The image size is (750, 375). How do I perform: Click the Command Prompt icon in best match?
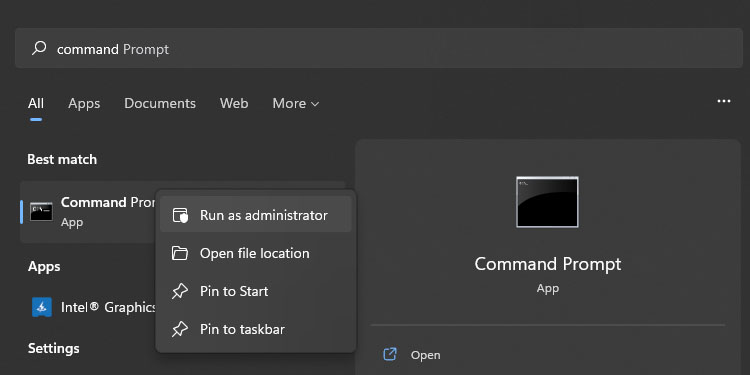click(x=41, y=211)
